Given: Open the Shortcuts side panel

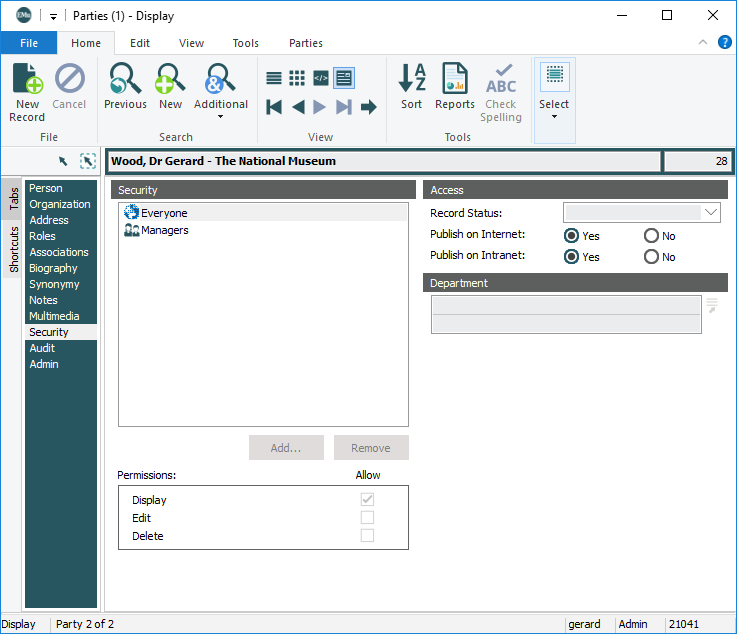Looking at the screenshot, I should point(14,250).
